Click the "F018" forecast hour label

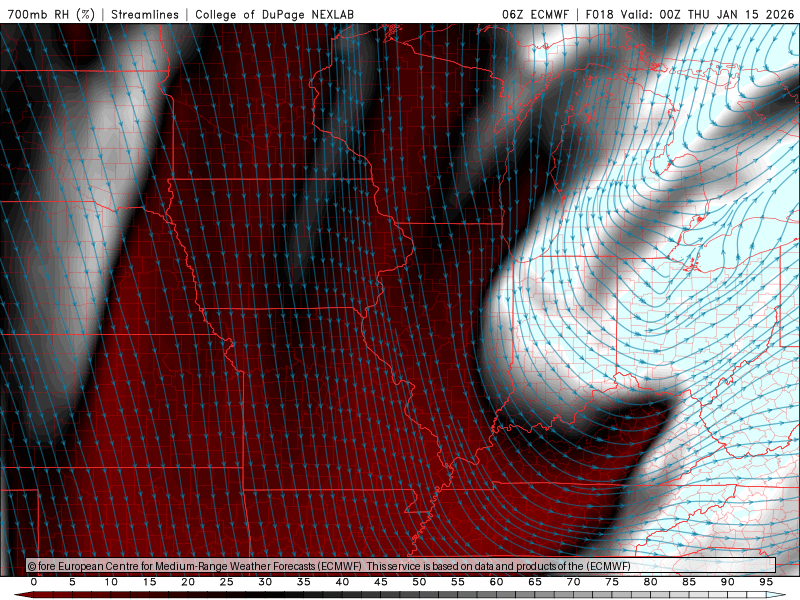(x=599, y=14)
